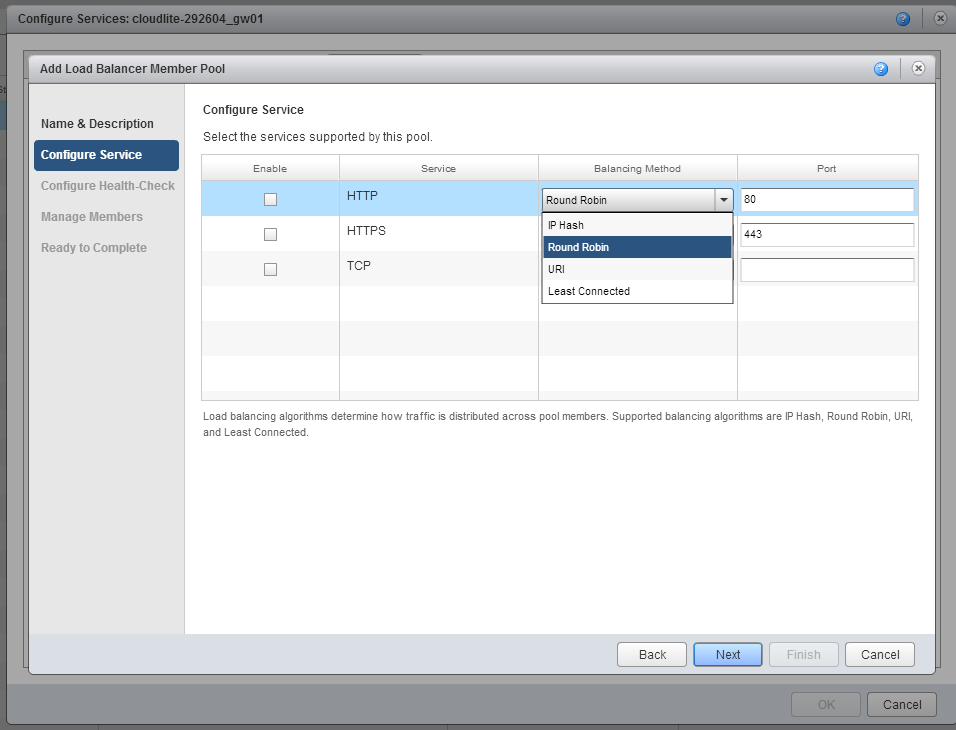Open help for Configure Services window

(902, 18)
